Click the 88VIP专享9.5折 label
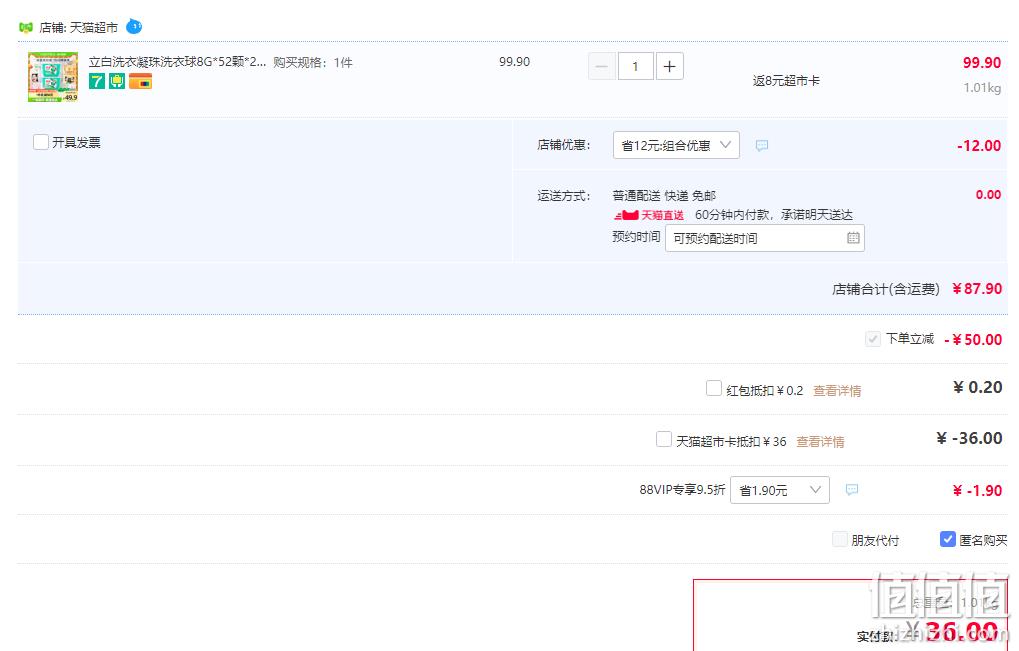The height and width of the screenshot is (651, 1019). coord(682,489)
